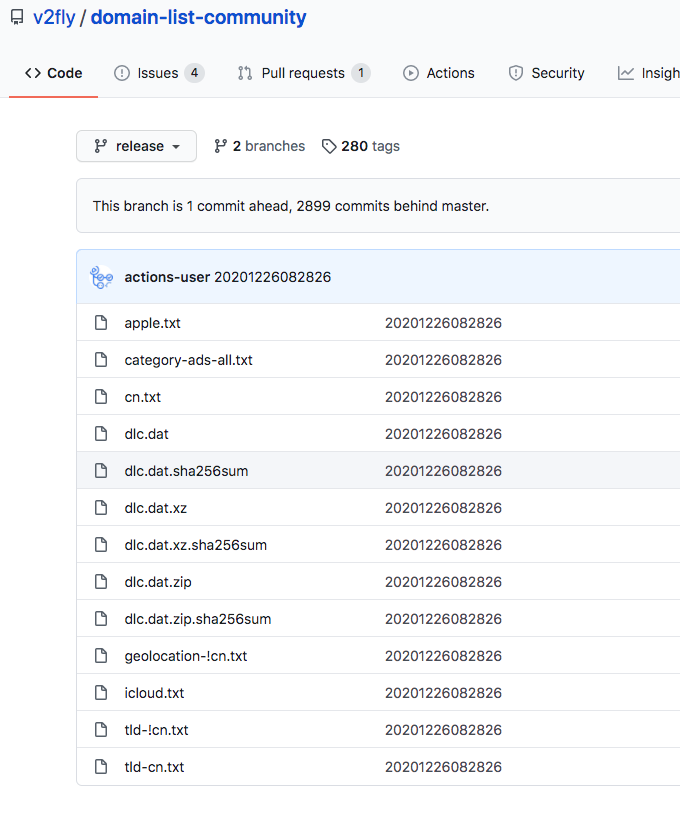680x827 pixels.
Task: Click the actions-user avatar in commit header
Action: pyautogui.click(x=100, y=277)
